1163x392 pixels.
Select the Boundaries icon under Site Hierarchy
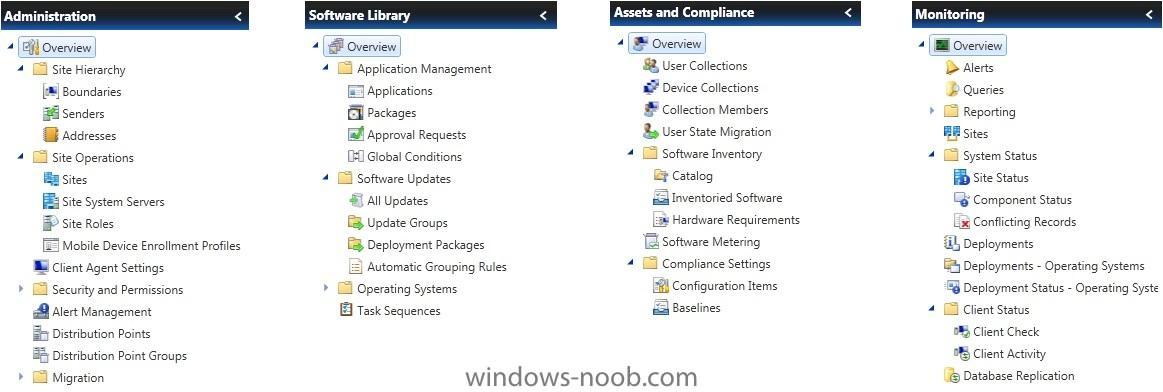coord(50,92)
